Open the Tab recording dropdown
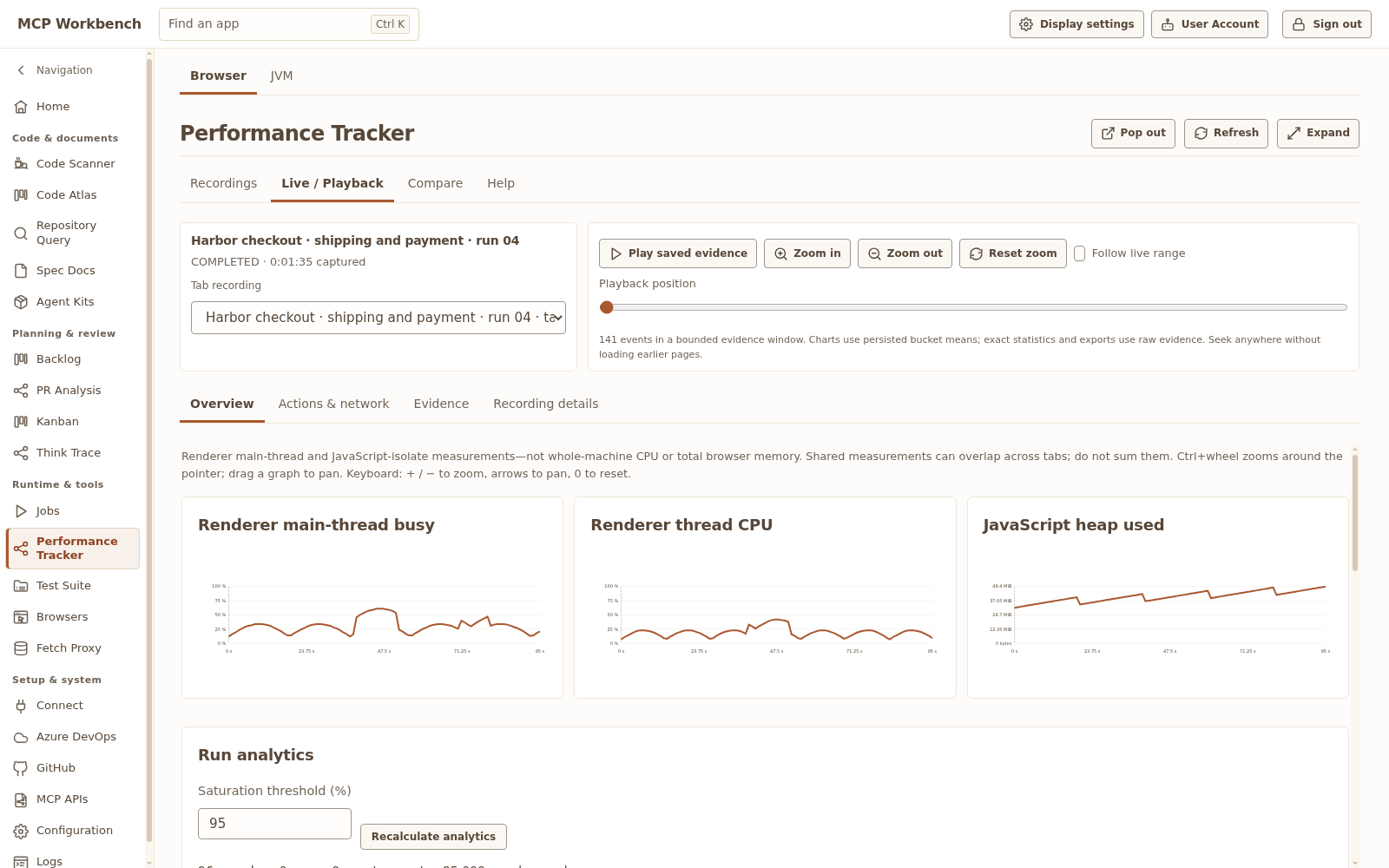This screenshot has width=1389, height=868. pyautogui.click(x=379, y=318)
